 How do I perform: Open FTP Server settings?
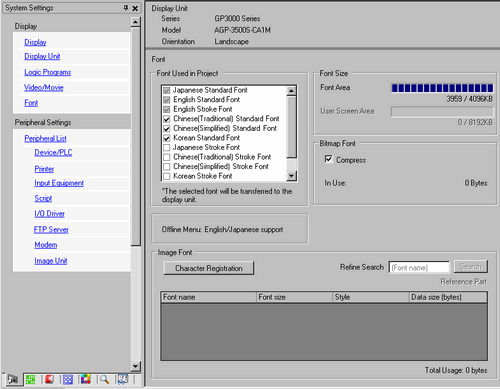(x=51, y=229)
